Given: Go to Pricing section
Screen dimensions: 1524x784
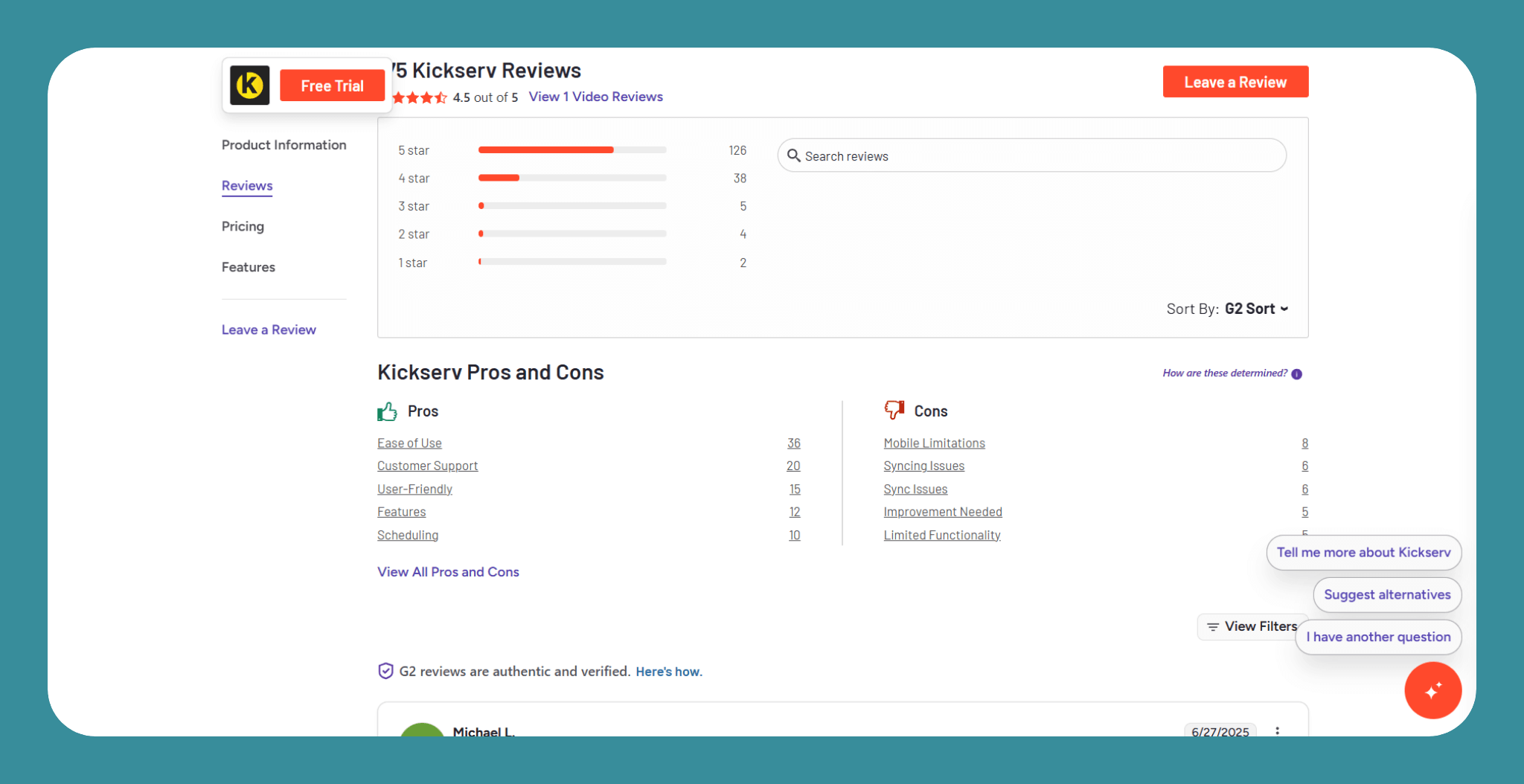Looking at the screenshot, I should click(x=243, y=226).
